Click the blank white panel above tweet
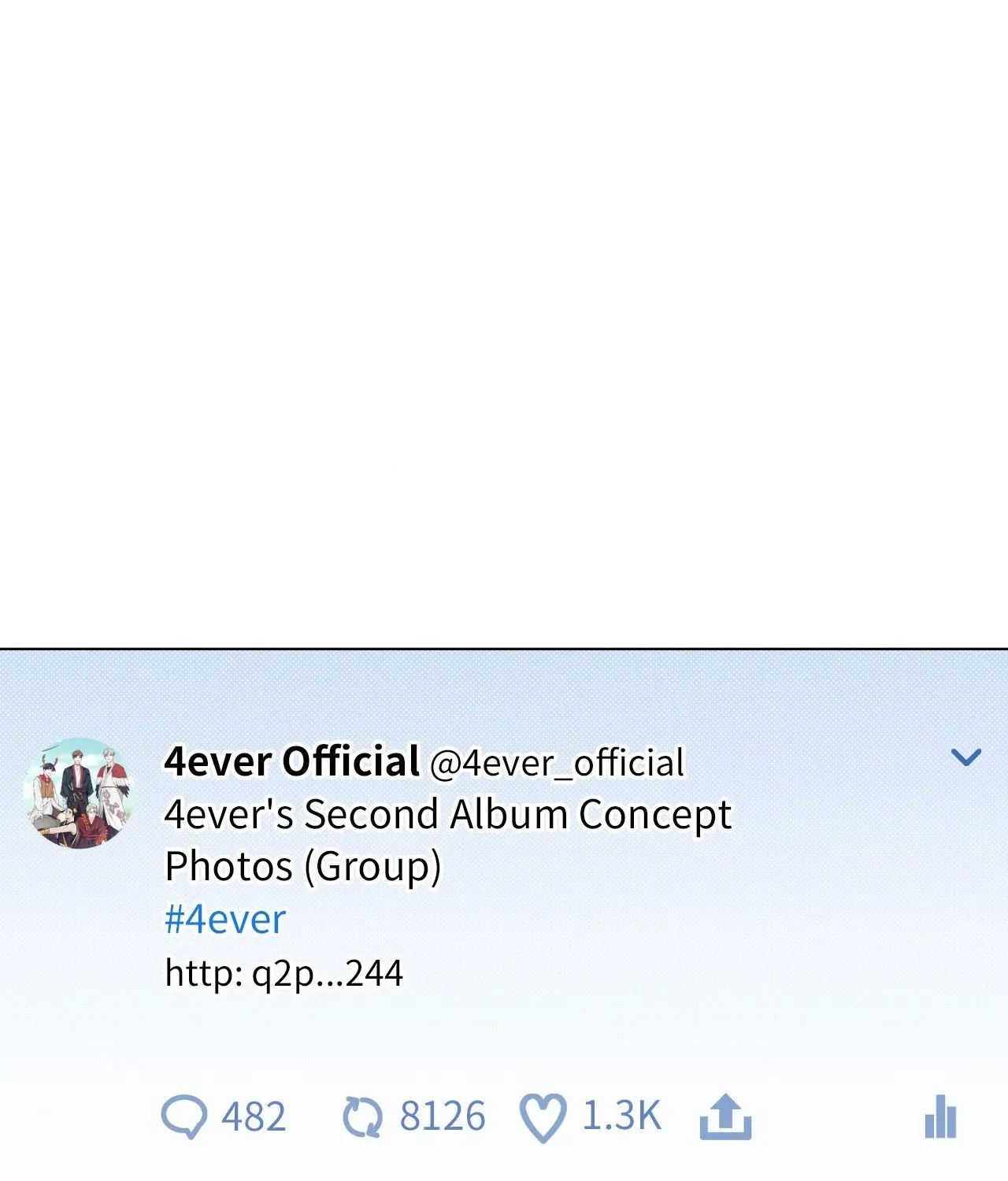The width and height of the screenshot is (1008, 1181). 504,324
